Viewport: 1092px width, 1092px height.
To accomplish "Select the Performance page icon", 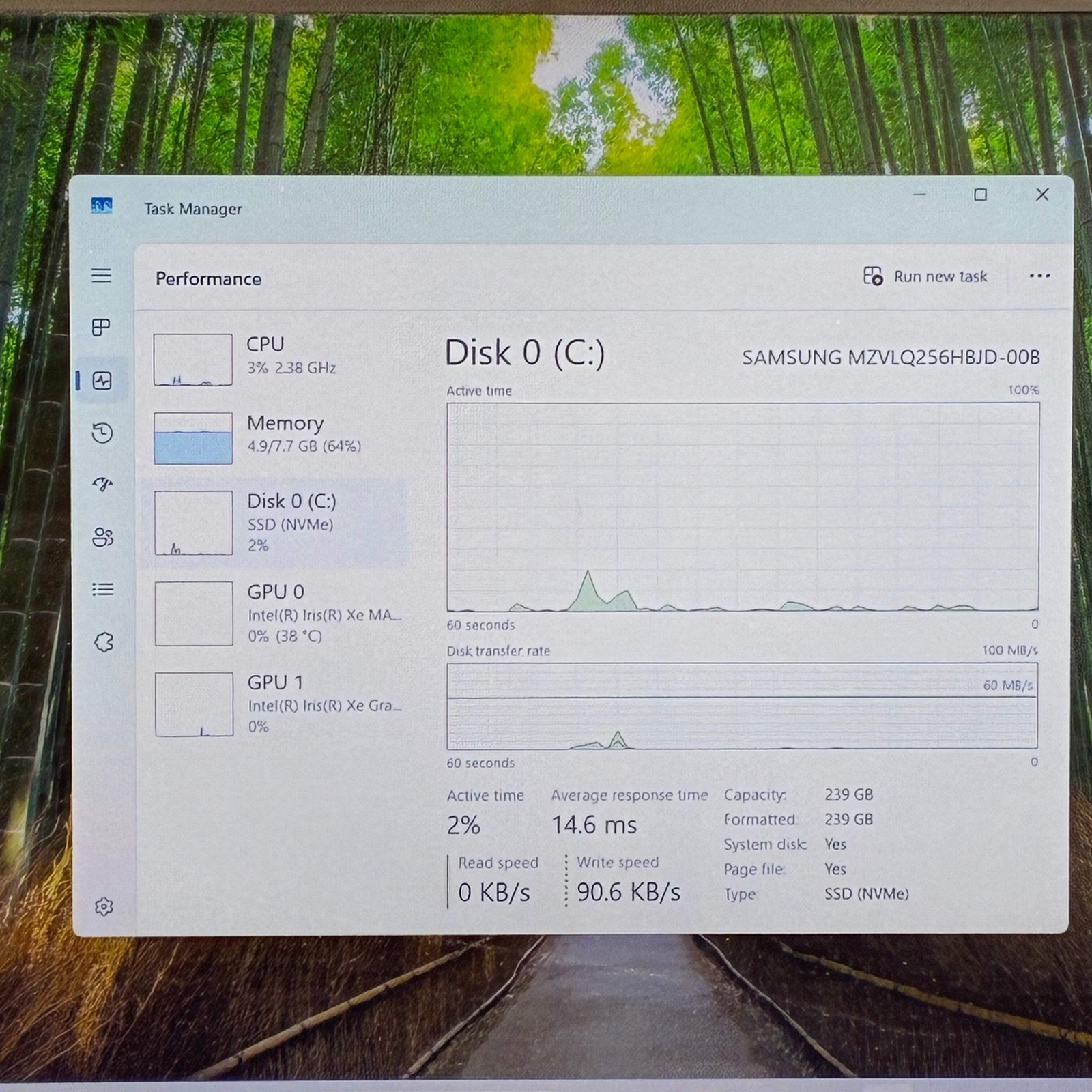I will (x=102, y=380).
